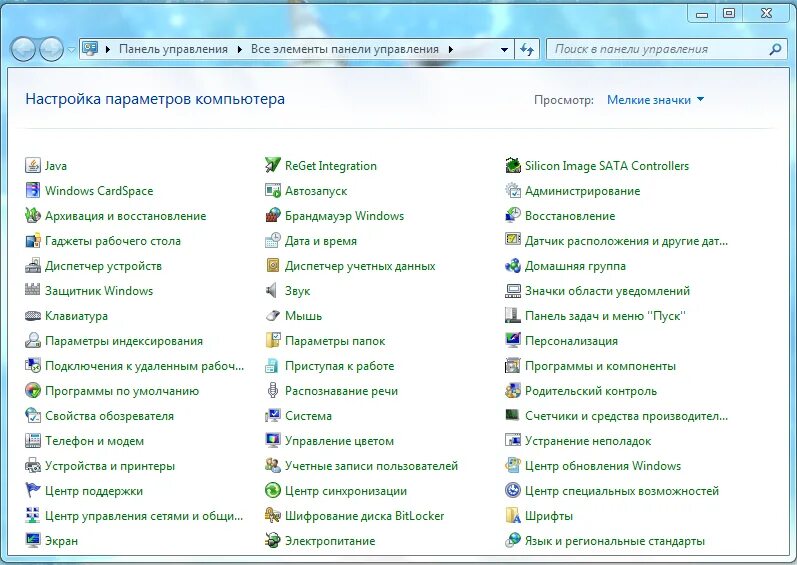The width and height of the screenshot is (797, 565).
Task: Click the Forward navigation button
Action: coord(51,49)
